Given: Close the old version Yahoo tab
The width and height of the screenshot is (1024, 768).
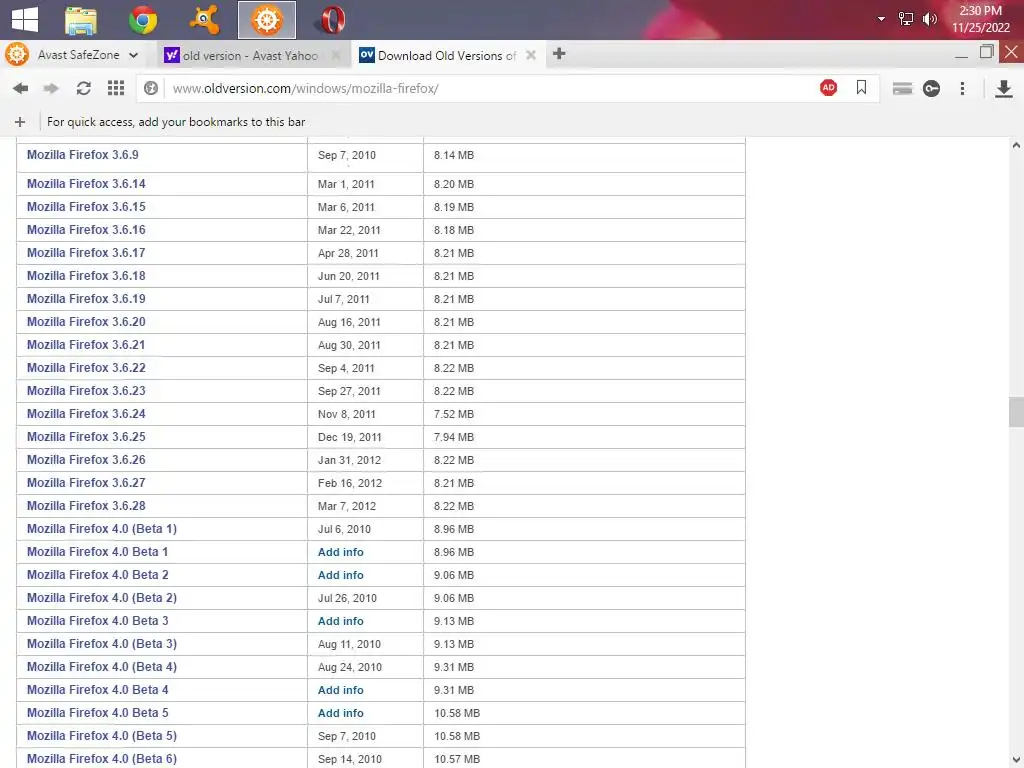Looking at the screenshot, I should click(x=336, y=55).
